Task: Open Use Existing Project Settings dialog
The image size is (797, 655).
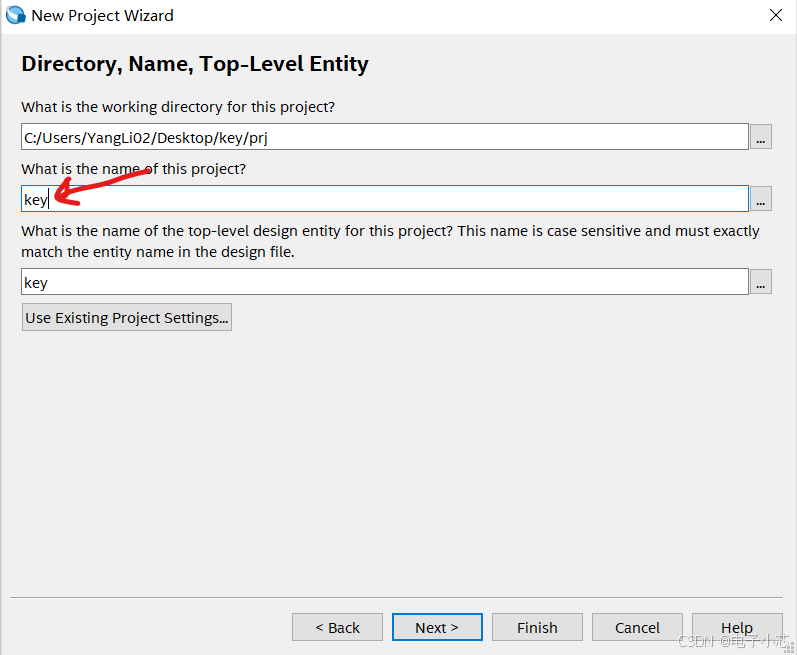Action: tap(127, 318)
